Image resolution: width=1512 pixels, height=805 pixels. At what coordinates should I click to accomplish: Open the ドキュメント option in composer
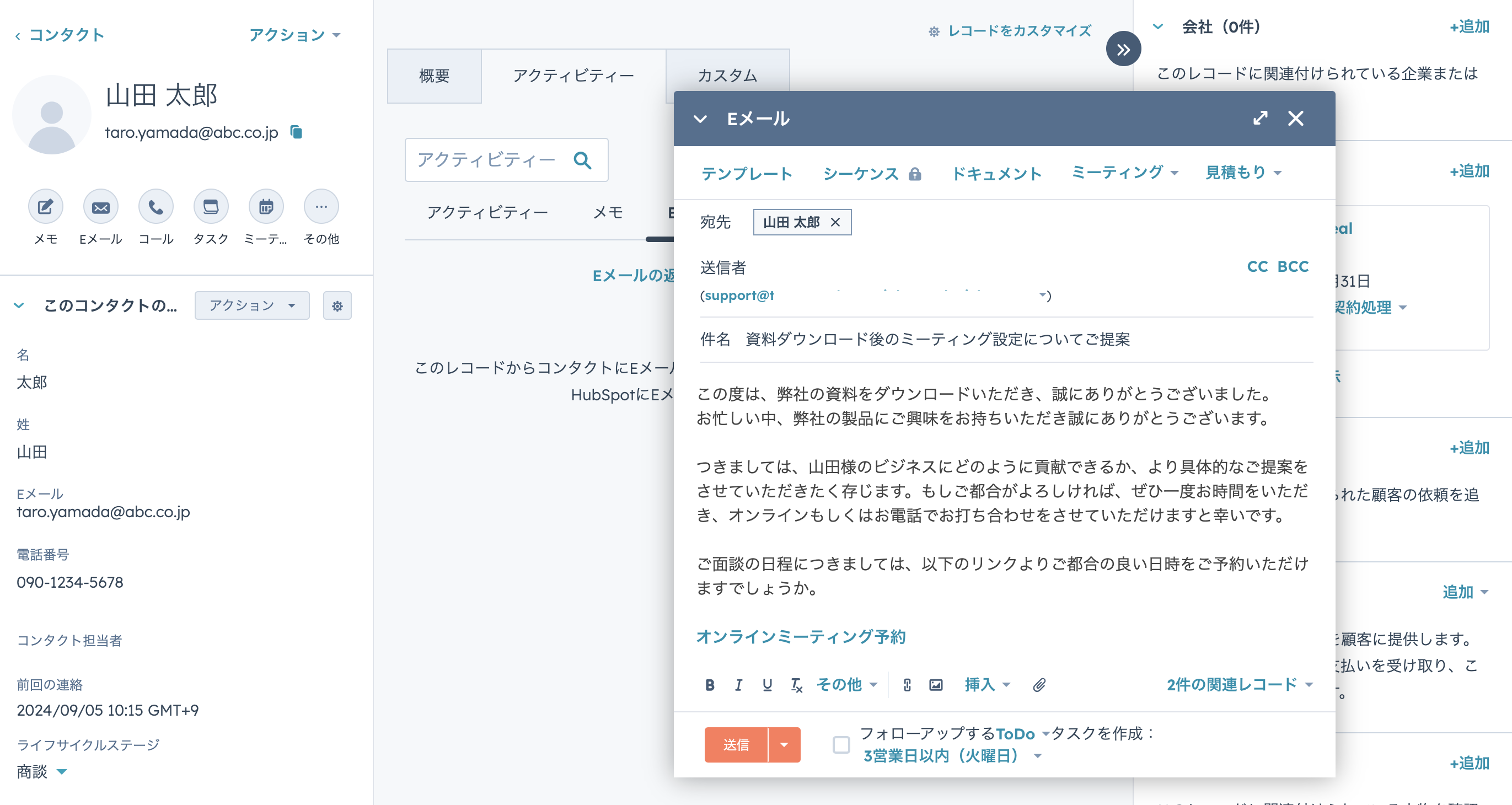click(996, 174)
